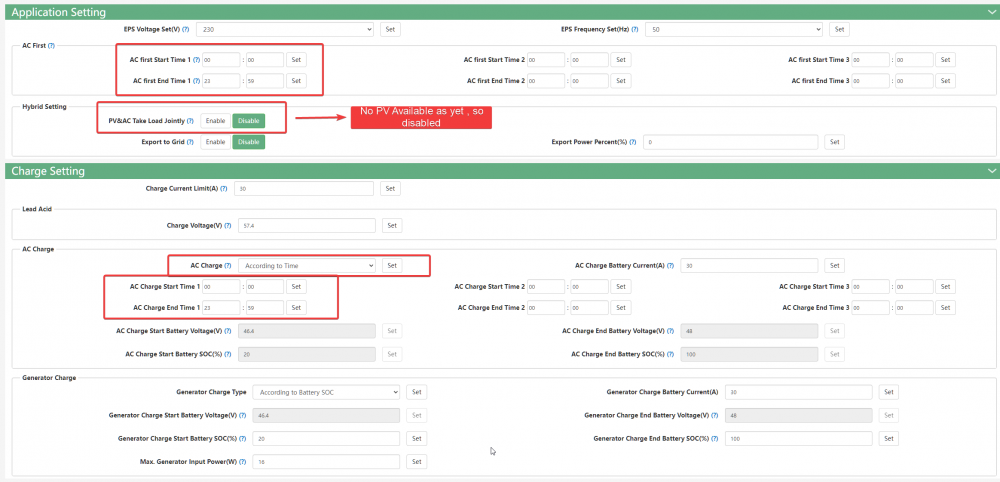Select Disable for PV&AC Take Load Jointly
This screenshot has width=1000, height=482.
click(248, 120)
